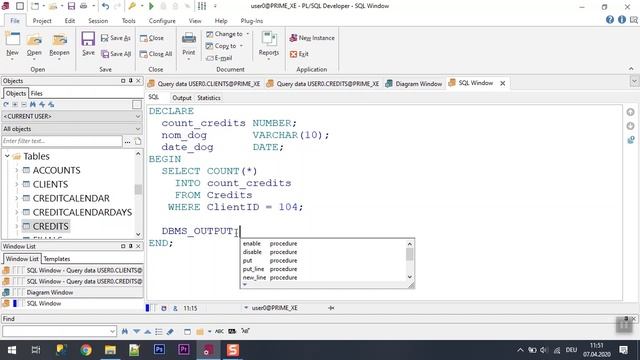Click down-arrow circle icon at editor right edge

click(630, 126)
